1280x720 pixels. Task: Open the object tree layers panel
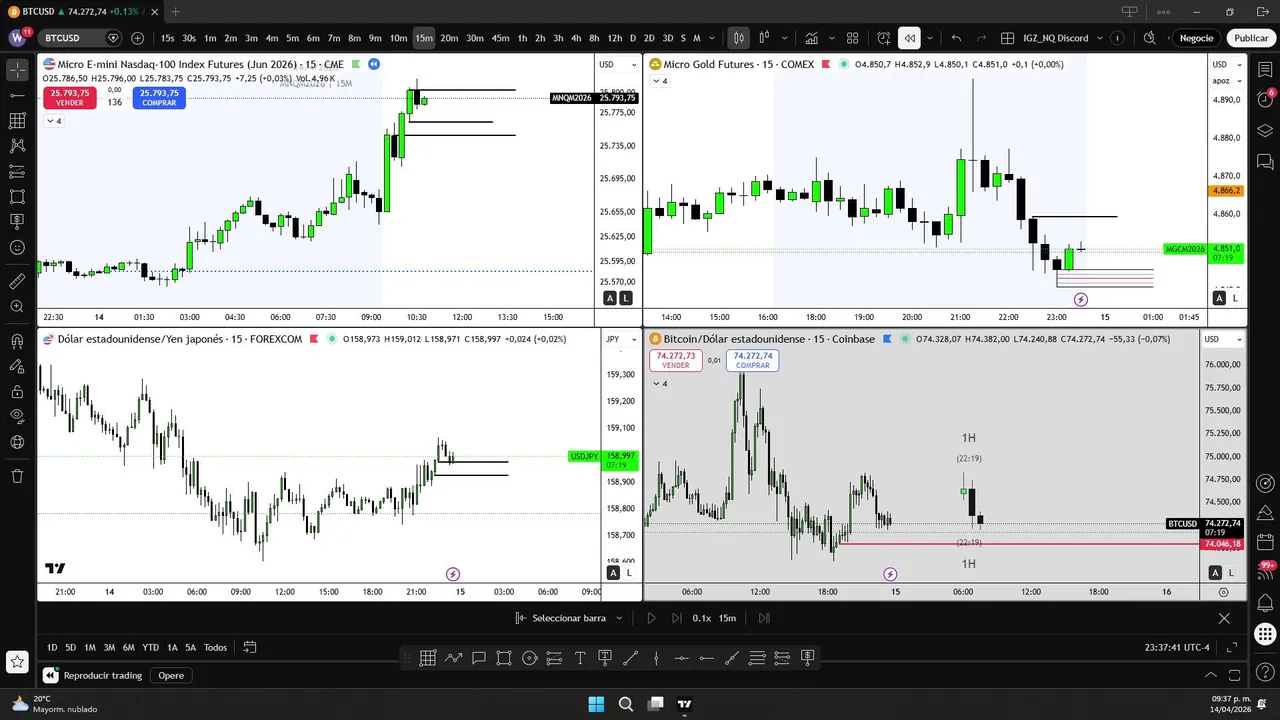[1265, 130]
